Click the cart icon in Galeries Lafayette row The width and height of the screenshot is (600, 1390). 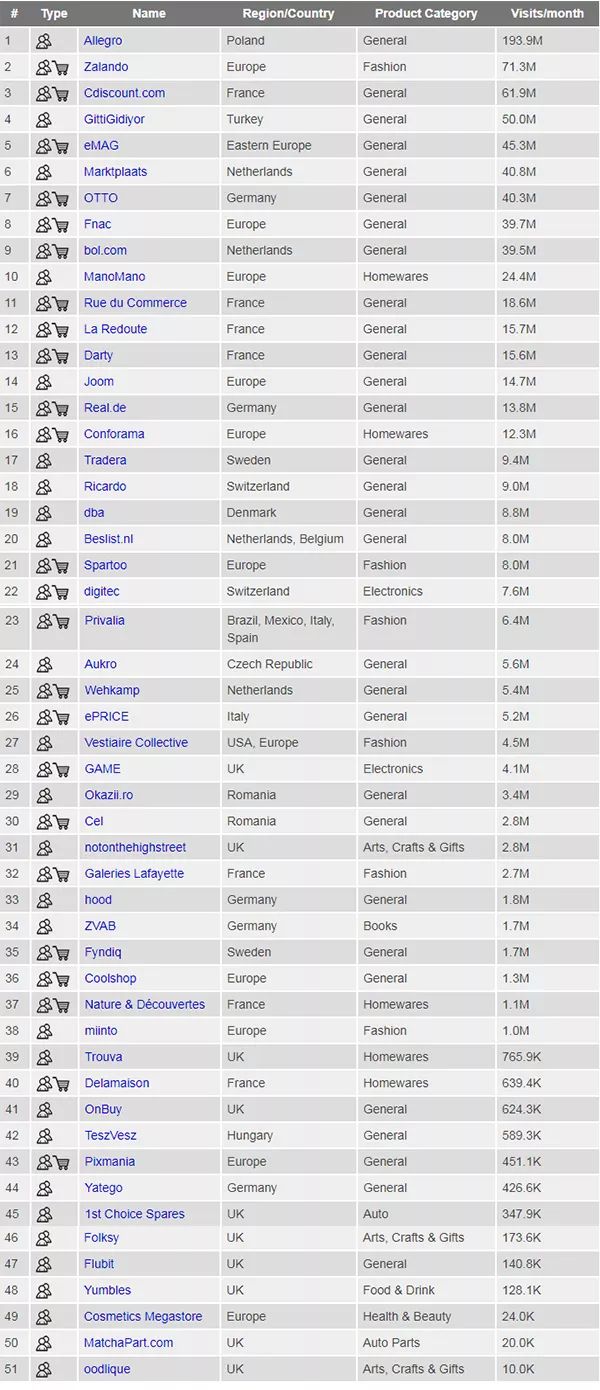pos(61,874)
